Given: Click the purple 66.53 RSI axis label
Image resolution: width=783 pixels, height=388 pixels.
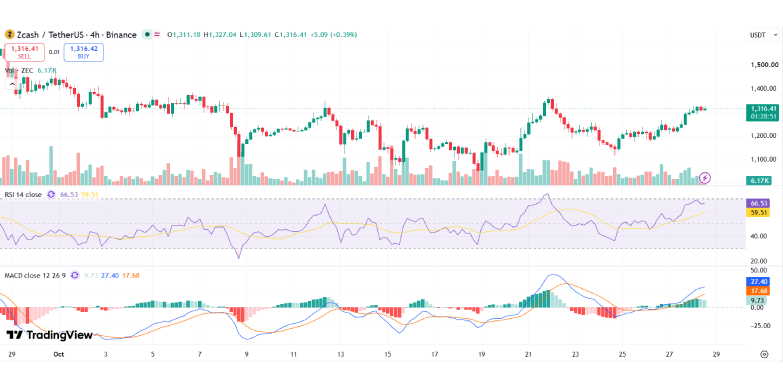Looking at the screenshot, I should point(757,203).
